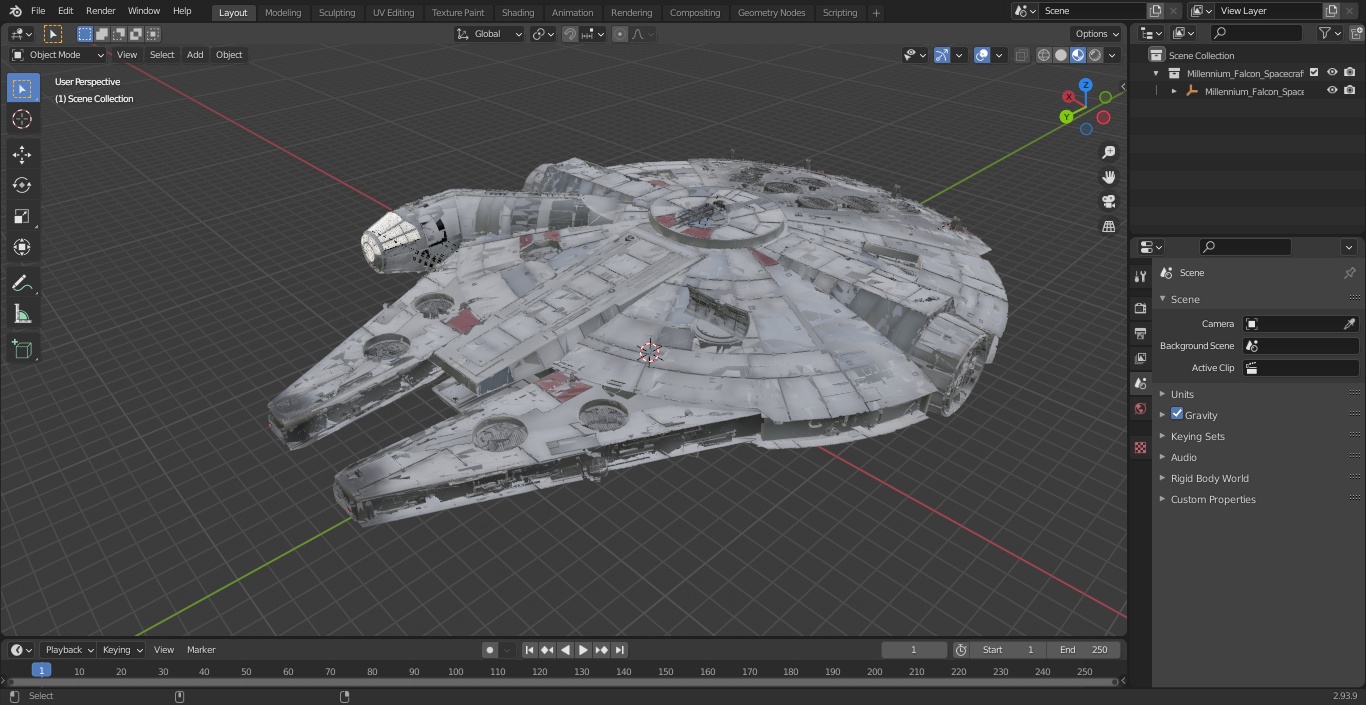The width and height of the screenshot is (1366, 705).
Task: Click the Active Clip field
Action: coord(1300,368)
